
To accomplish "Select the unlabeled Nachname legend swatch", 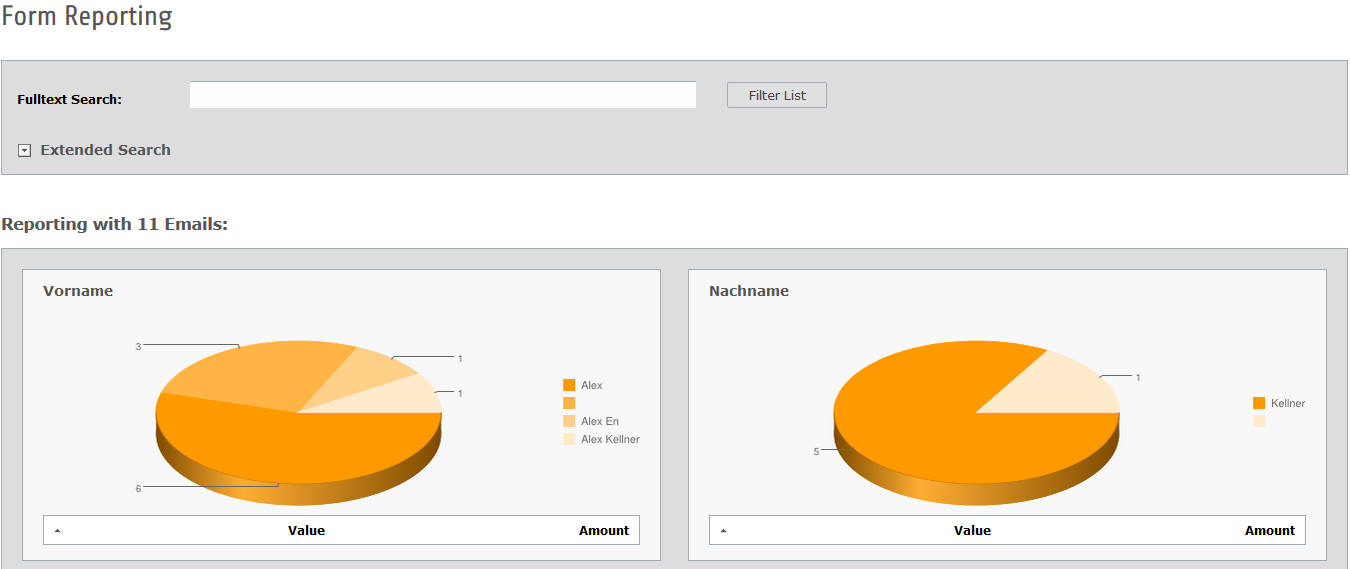I will [x=1259, y=421].
